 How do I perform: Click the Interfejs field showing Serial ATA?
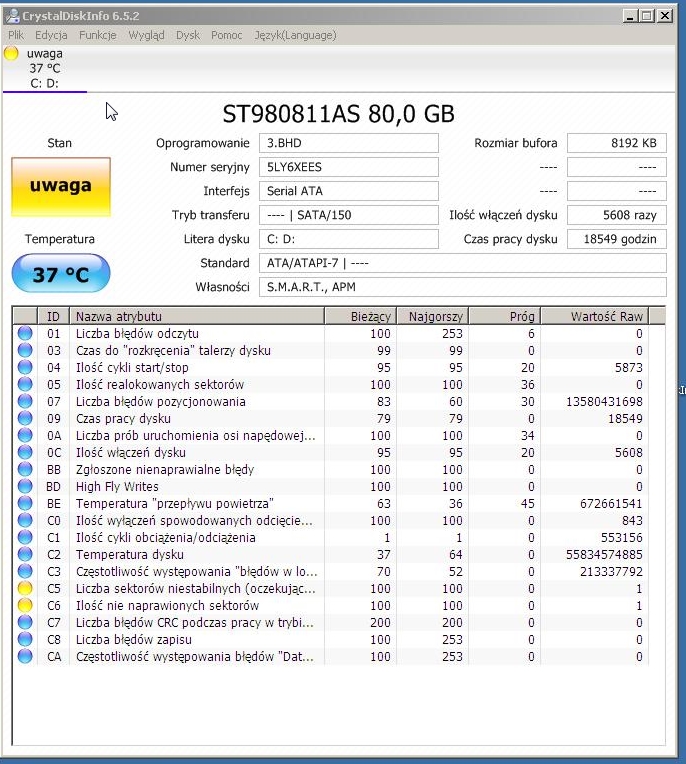(x=349, y=191)
